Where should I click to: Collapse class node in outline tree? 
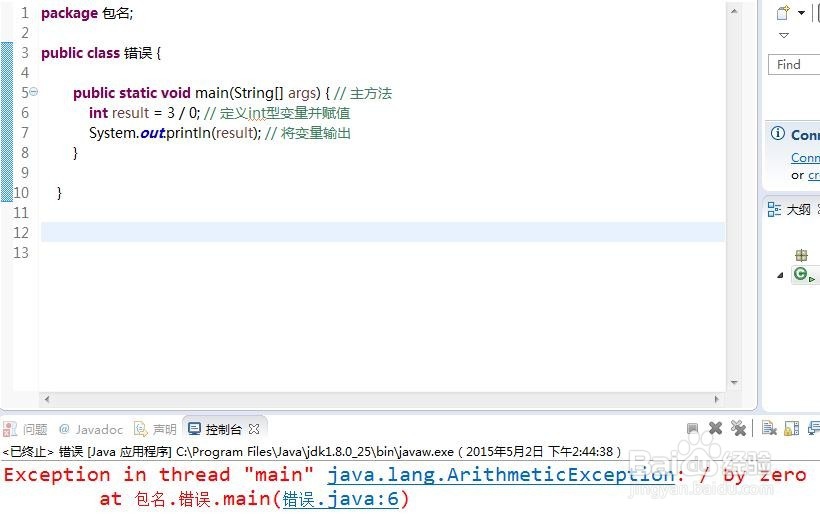point(780,275)
